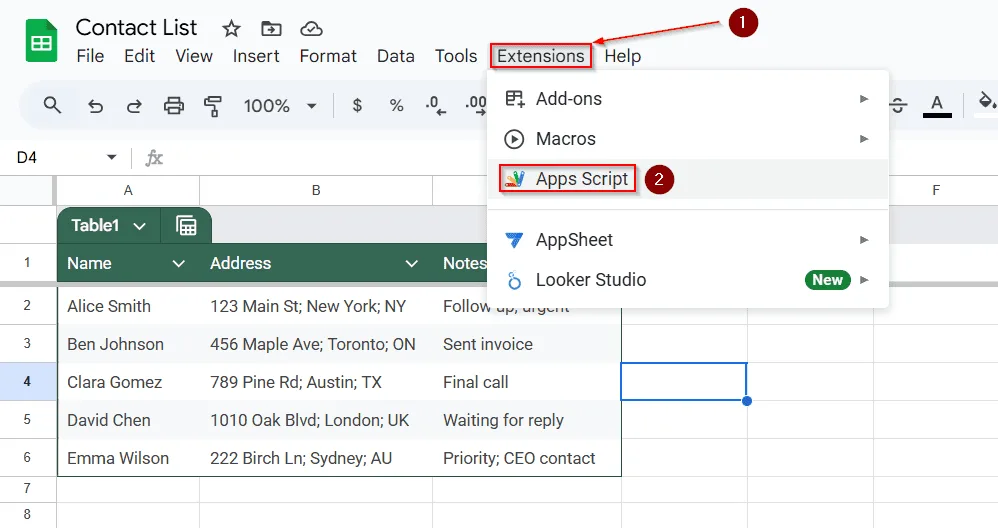Open the Data menu
The width and height of the screenshot is (998, 528).
(395, 56)
